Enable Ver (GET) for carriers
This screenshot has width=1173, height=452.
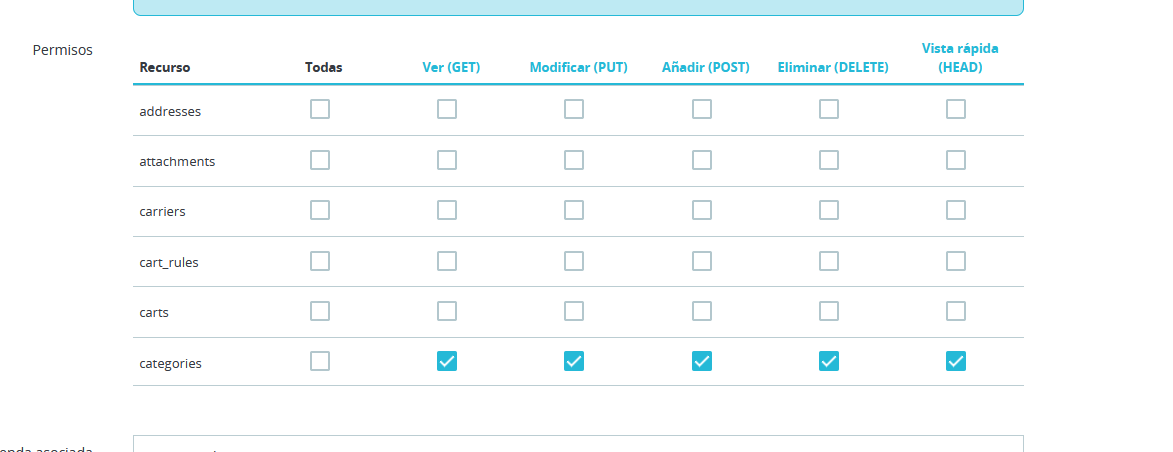pos(447,210)
